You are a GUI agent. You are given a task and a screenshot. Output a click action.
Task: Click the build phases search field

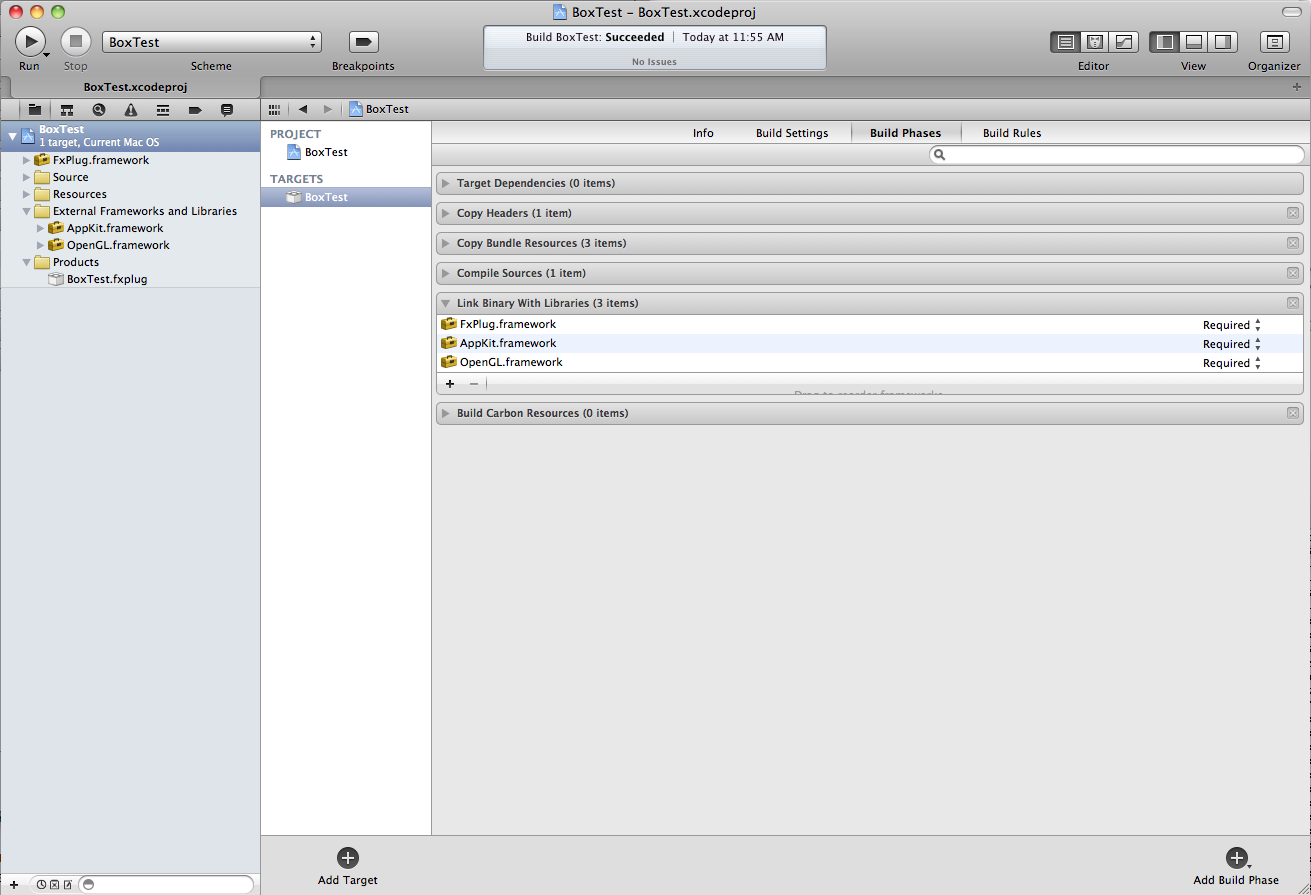coord(1117,155)
